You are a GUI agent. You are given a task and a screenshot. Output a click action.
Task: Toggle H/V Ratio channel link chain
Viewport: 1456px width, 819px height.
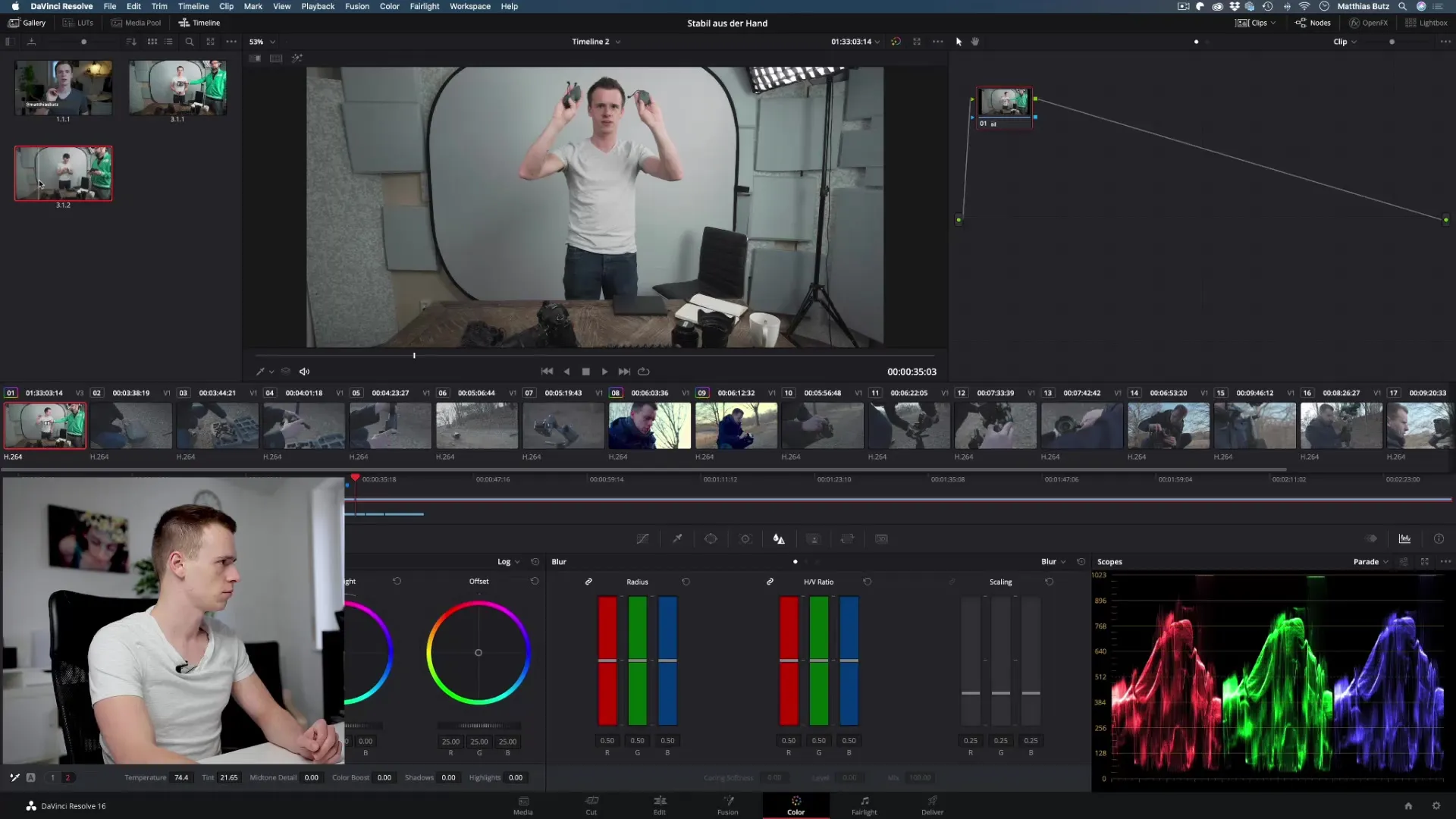(770, 582)
